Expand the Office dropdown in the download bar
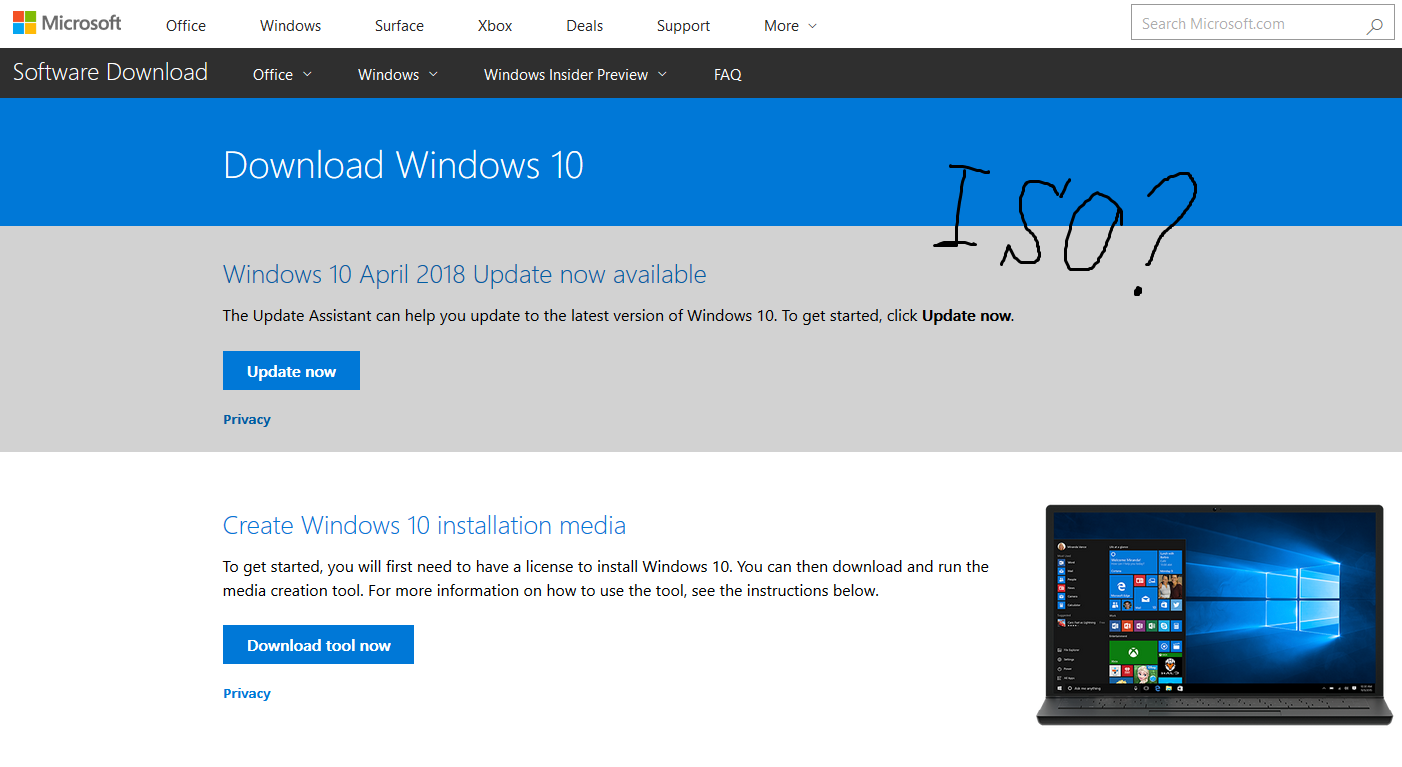 pyautogui.click(x=281, y=73)
